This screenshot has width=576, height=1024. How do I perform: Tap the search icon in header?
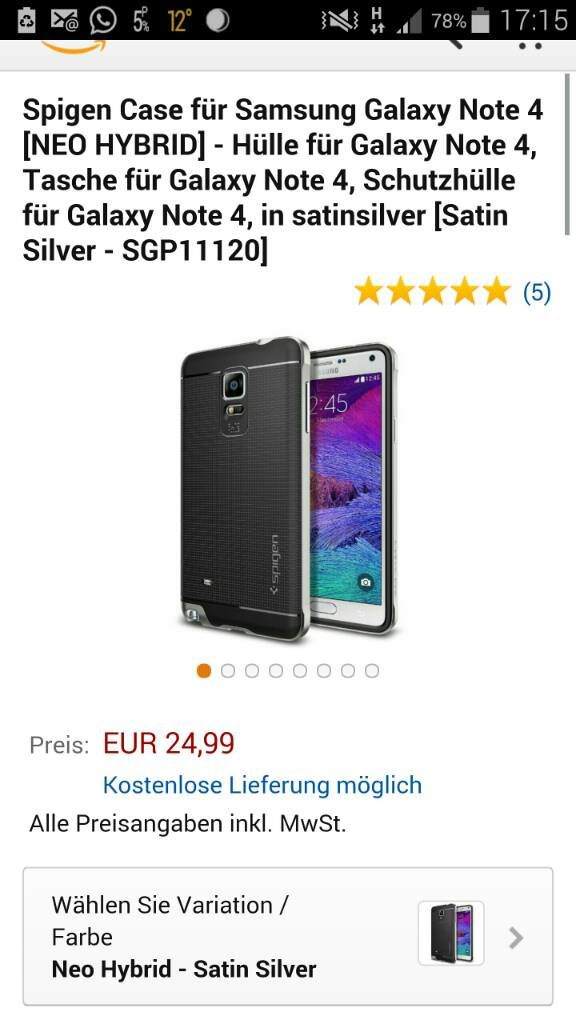click(453, 44)
